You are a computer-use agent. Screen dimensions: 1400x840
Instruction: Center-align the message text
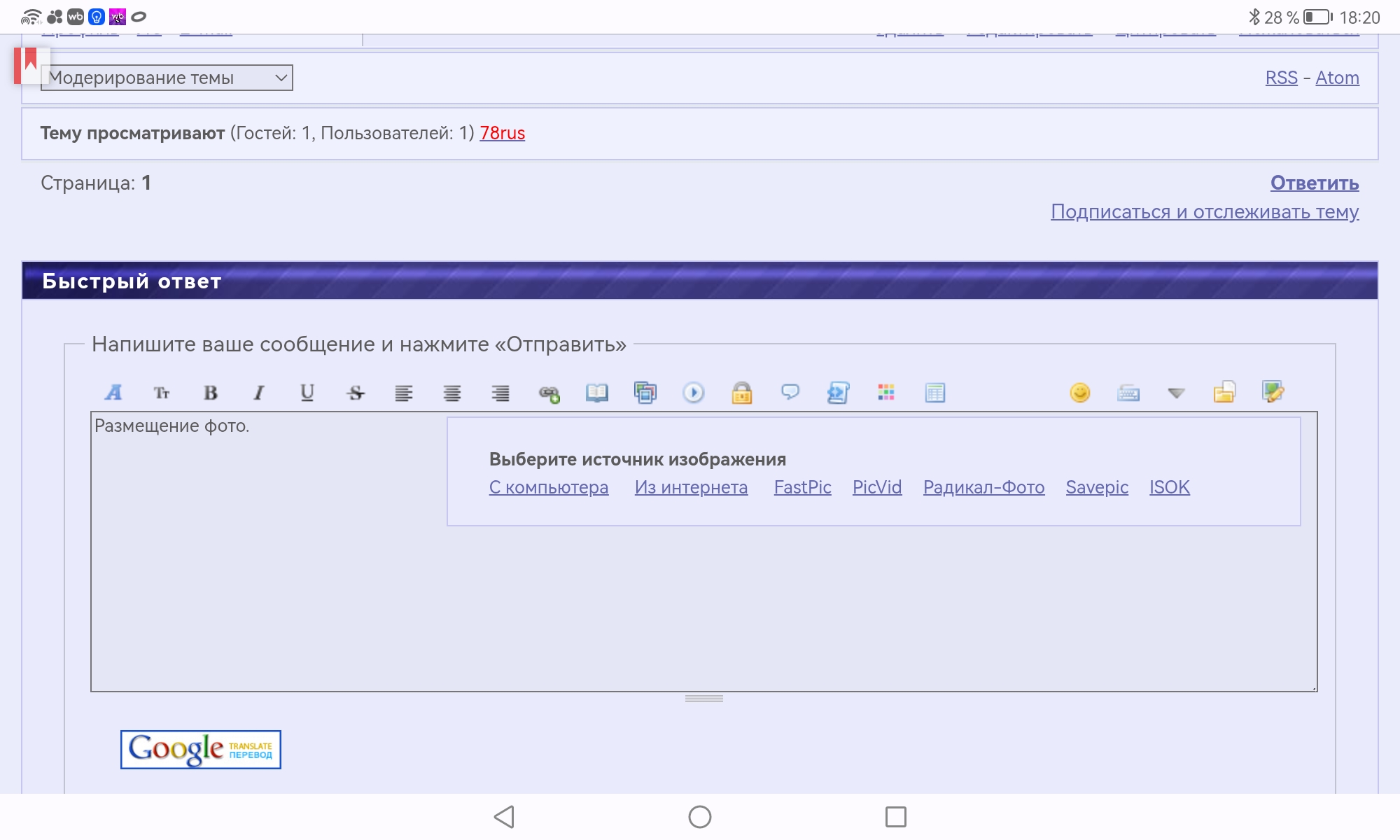(x=452, y=393)
